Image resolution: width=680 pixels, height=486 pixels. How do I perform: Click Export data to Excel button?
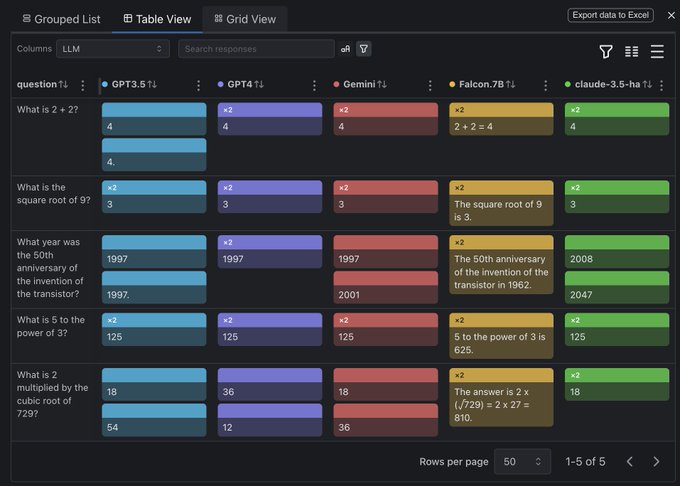610,15
